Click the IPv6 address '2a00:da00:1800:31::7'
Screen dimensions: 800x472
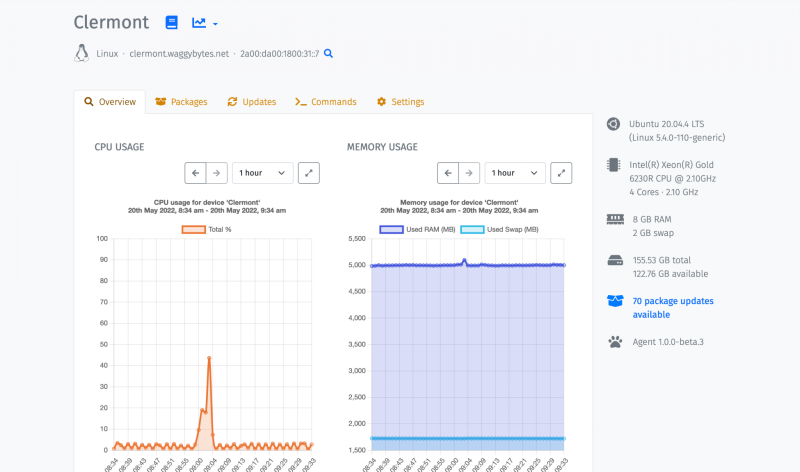(x=280, y=54)
